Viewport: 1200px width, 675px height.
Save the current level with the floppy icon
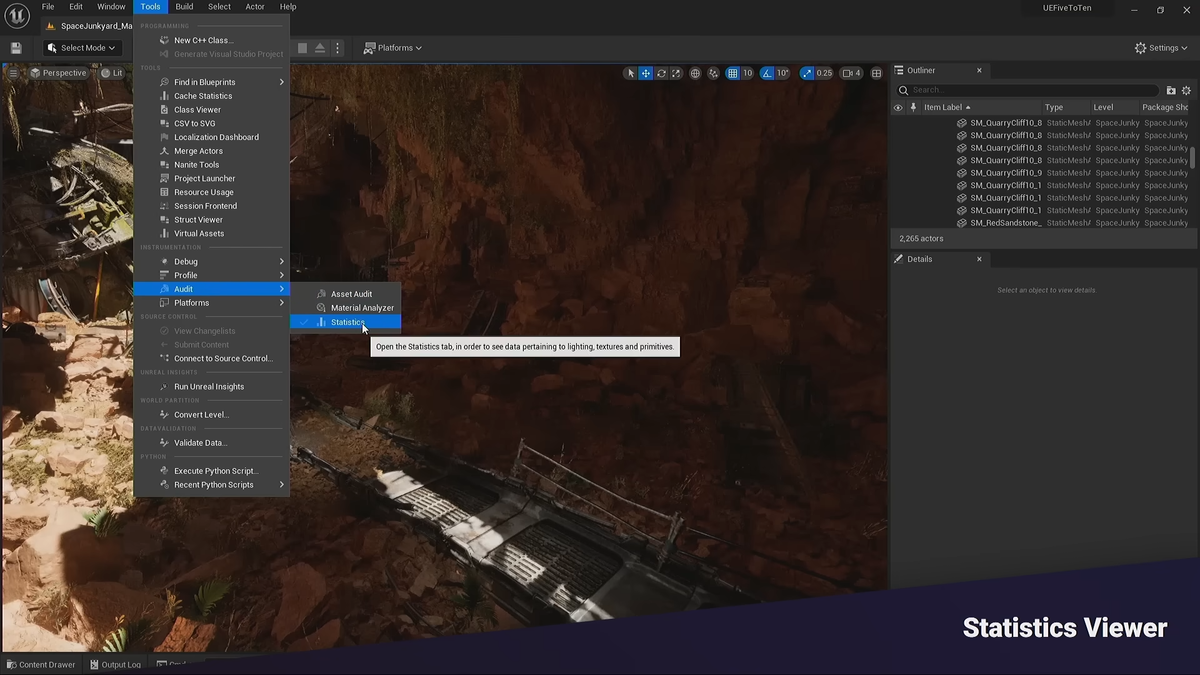[16, 48]
